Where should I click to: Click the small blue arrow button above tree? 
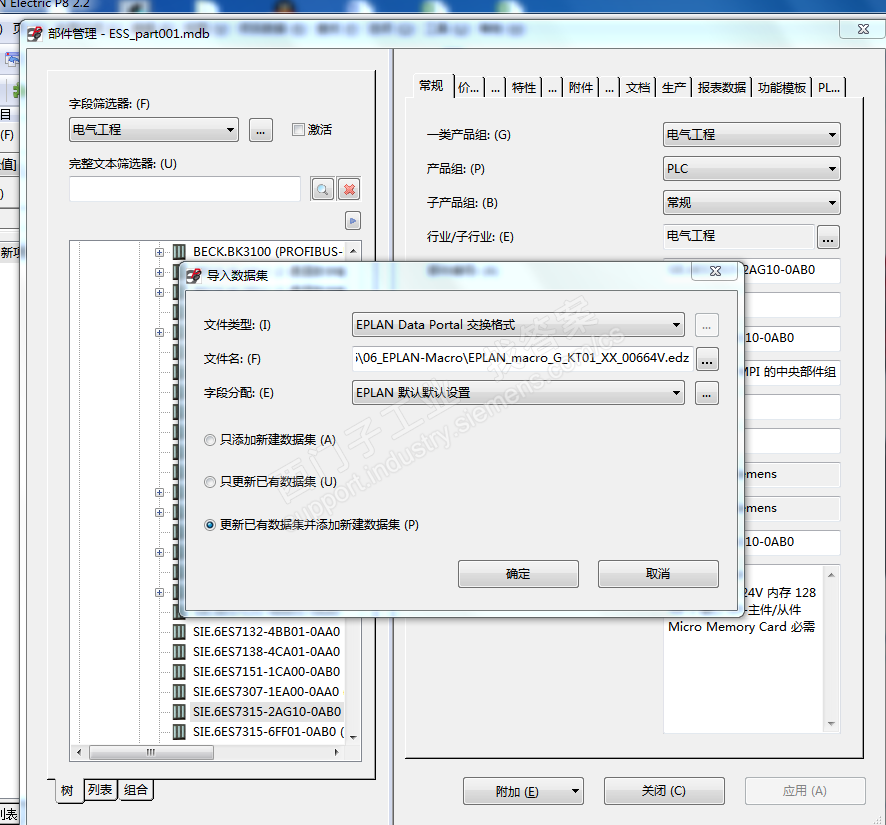353,221
